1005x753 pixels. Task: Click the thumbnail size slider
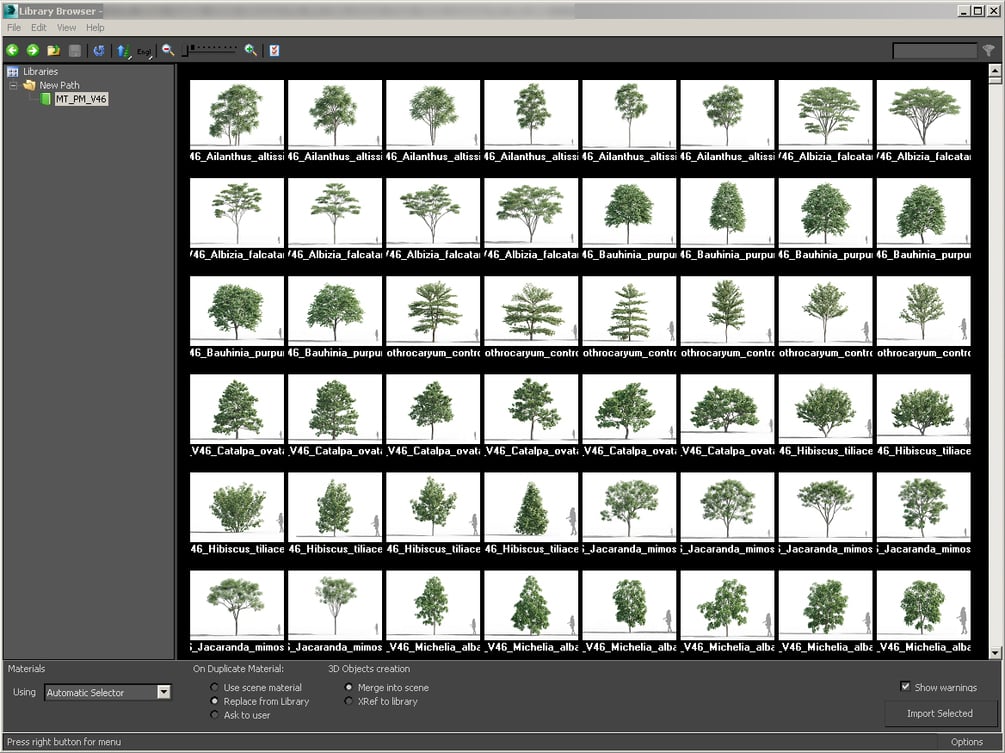210,50
